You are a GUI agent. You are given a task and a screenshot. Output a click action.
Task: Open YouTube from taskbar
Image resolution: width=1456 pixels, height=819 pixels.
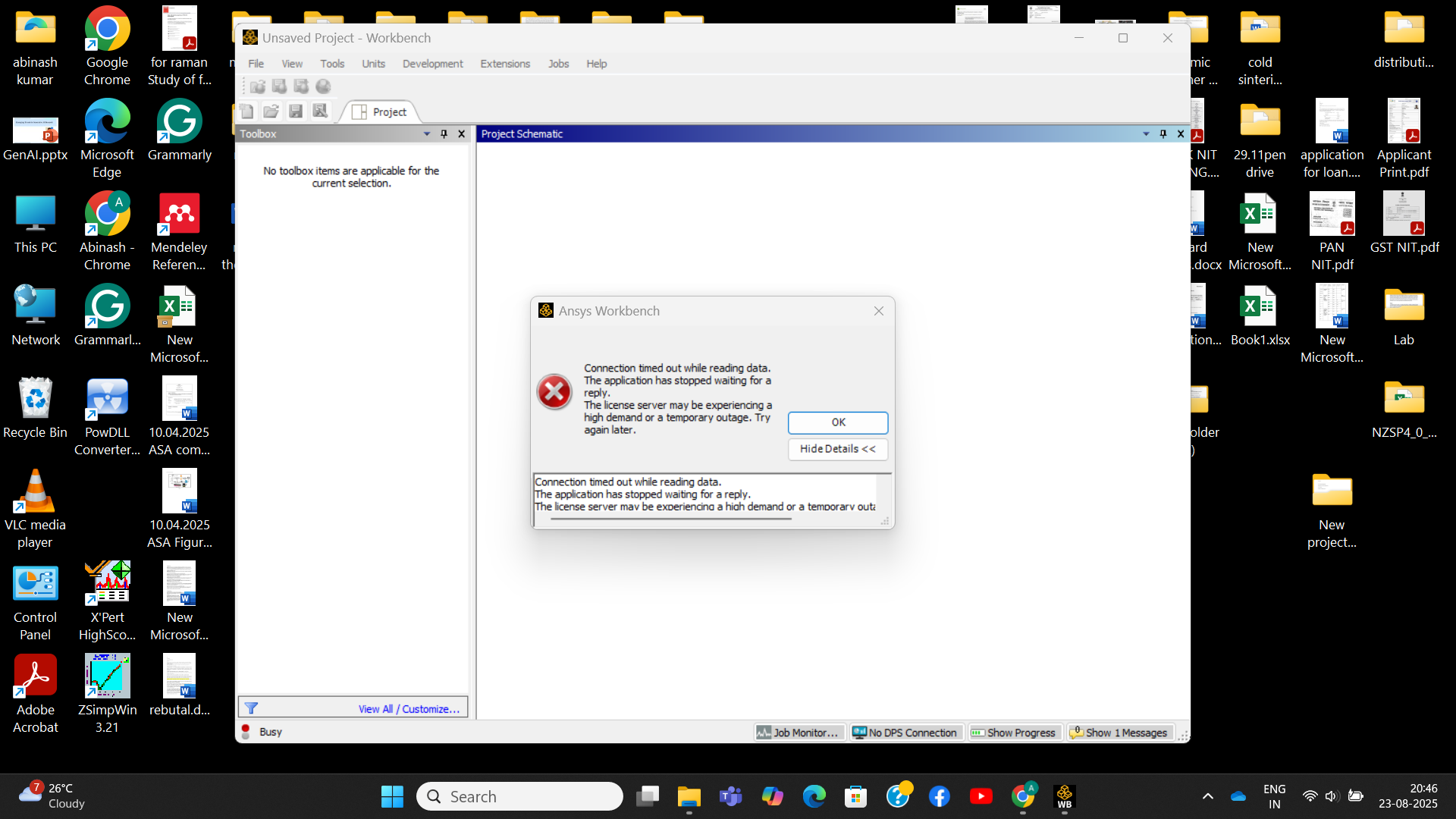pyautogui.click(x=981, y=796)
